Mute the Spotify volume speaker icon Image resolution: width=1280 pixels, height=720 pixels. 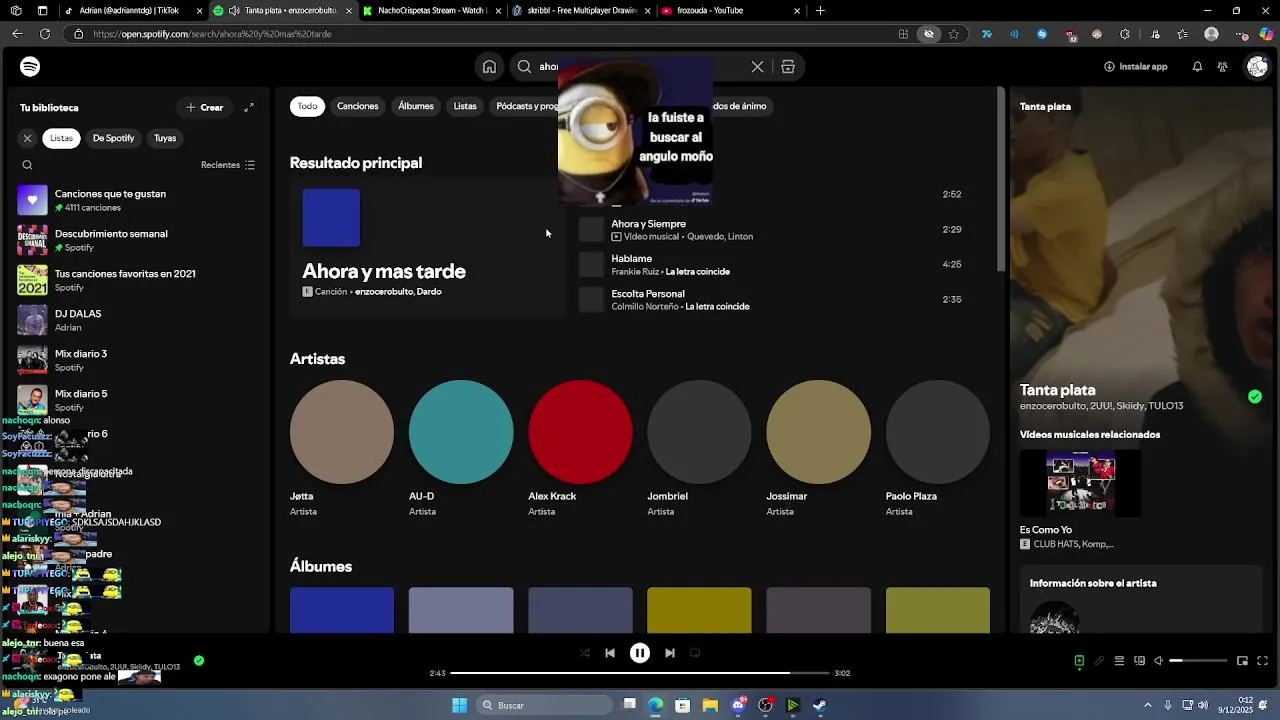1159,661
